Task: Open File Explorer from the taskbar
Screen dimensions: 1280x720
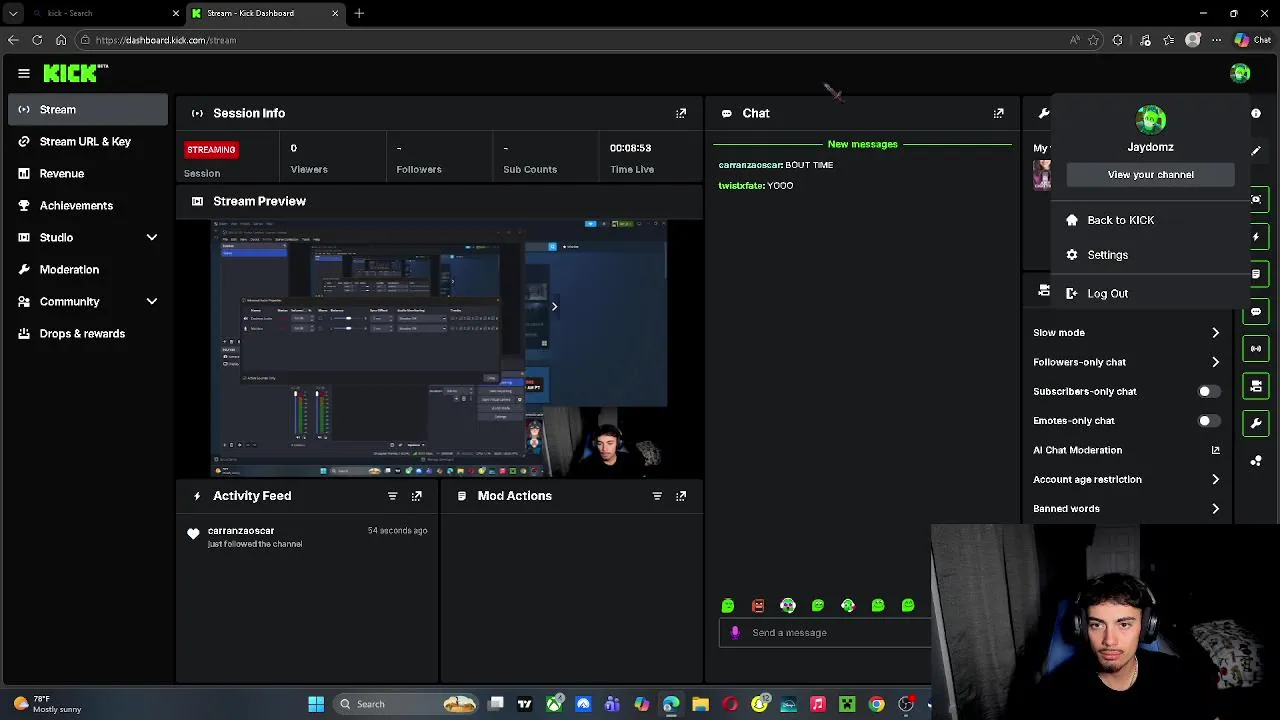Action: click(x=700, y=704)
